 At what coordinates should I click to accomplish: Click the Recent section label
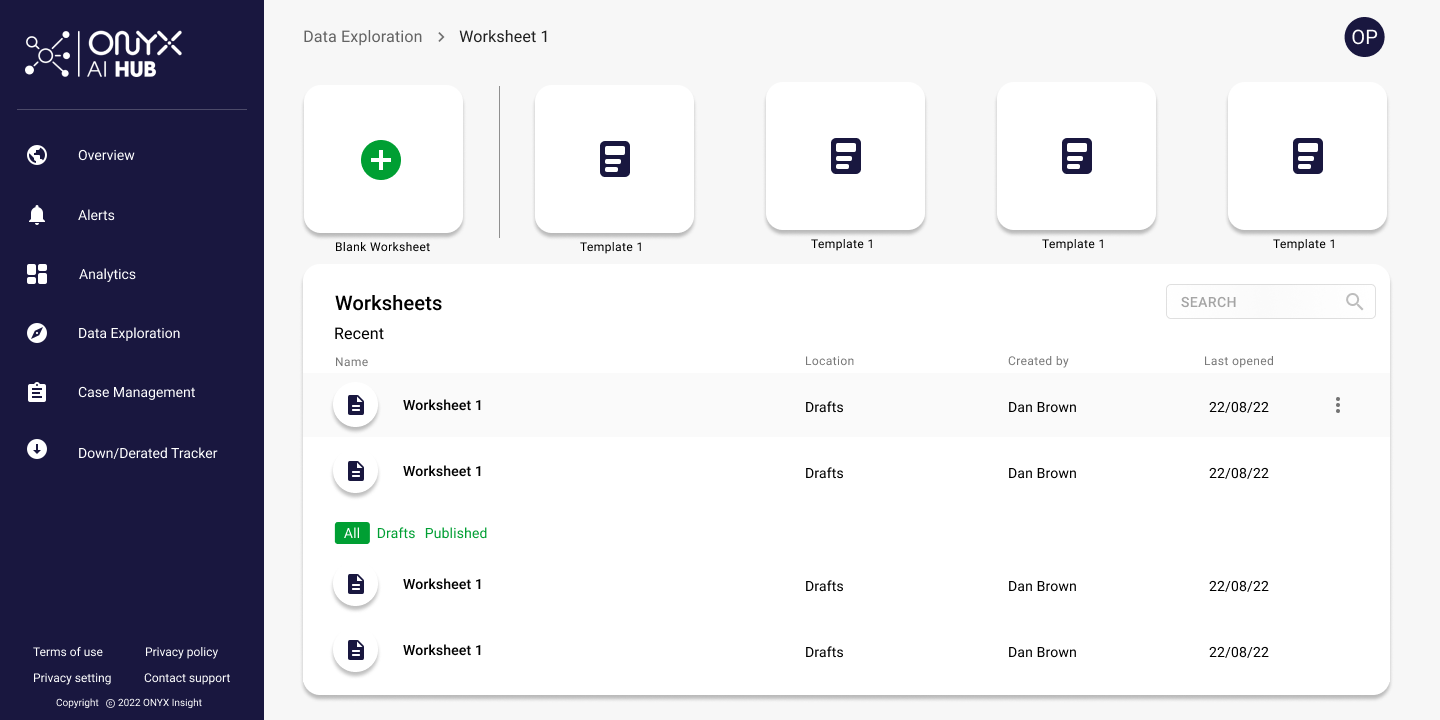tap(359, 334)
